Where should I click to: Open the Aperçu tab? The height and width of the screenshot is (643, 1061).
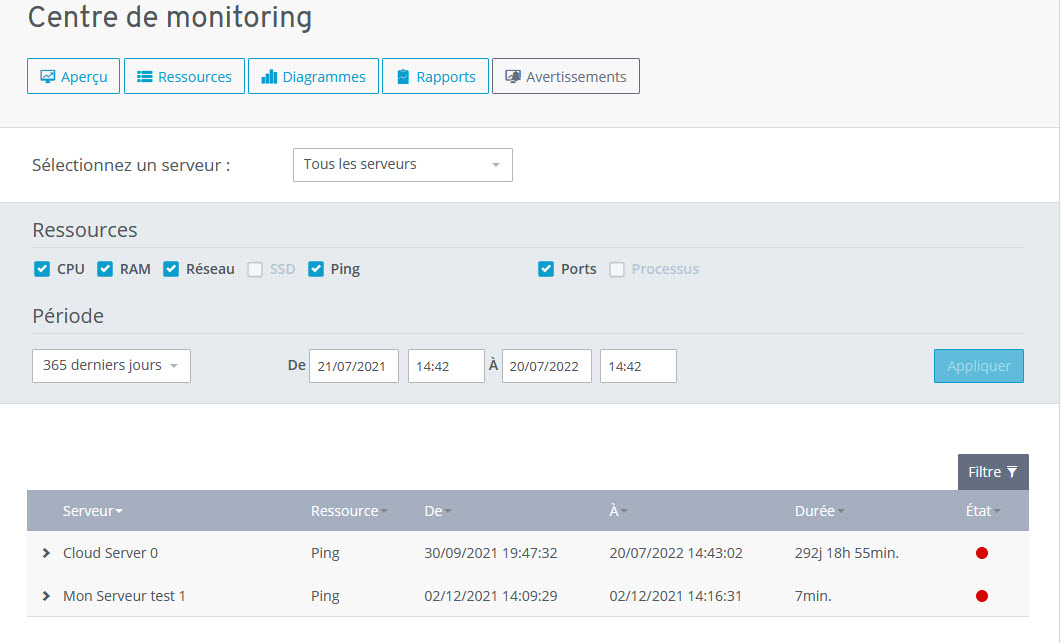coord(73,76)
